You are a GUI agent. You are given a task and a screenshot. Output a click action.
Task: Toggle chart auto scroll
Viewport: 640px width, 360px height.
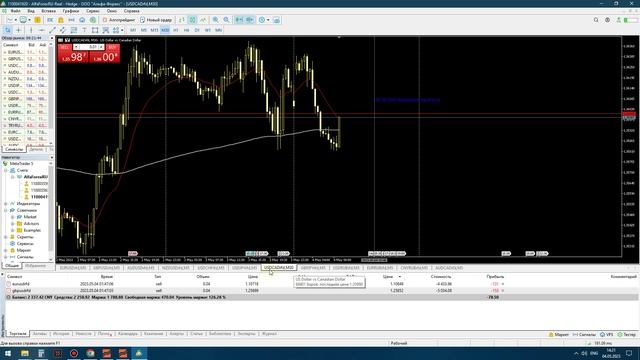(x=239, y=20)
